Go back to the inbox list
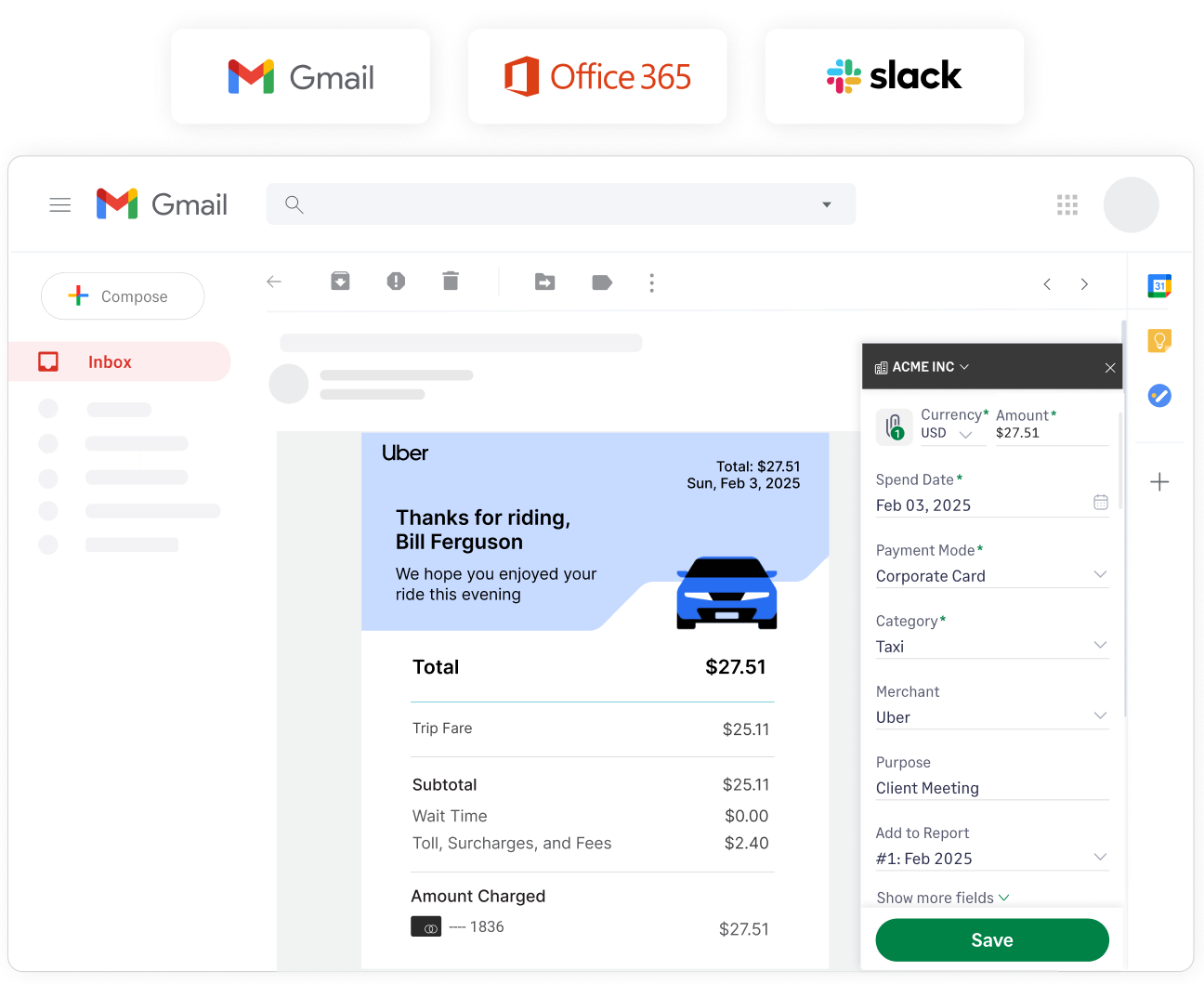The height and width of the screenshot is (984, 1204). [274, 282]
